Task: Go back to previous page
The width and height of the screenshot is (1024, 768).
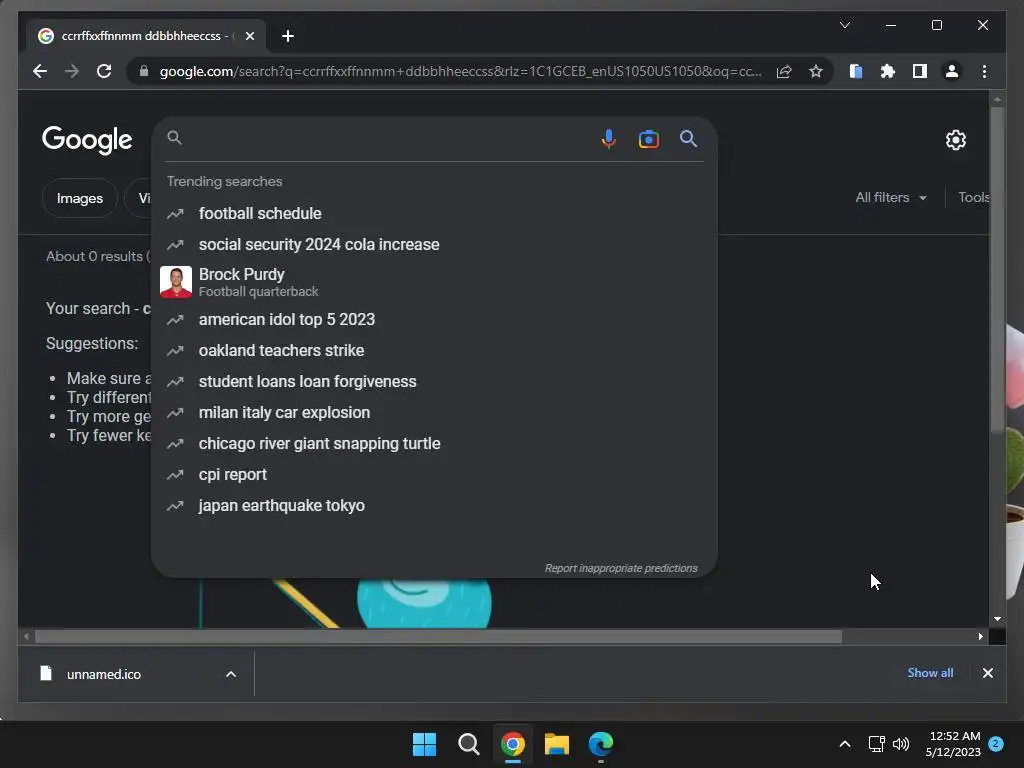Action: [40, 71]
